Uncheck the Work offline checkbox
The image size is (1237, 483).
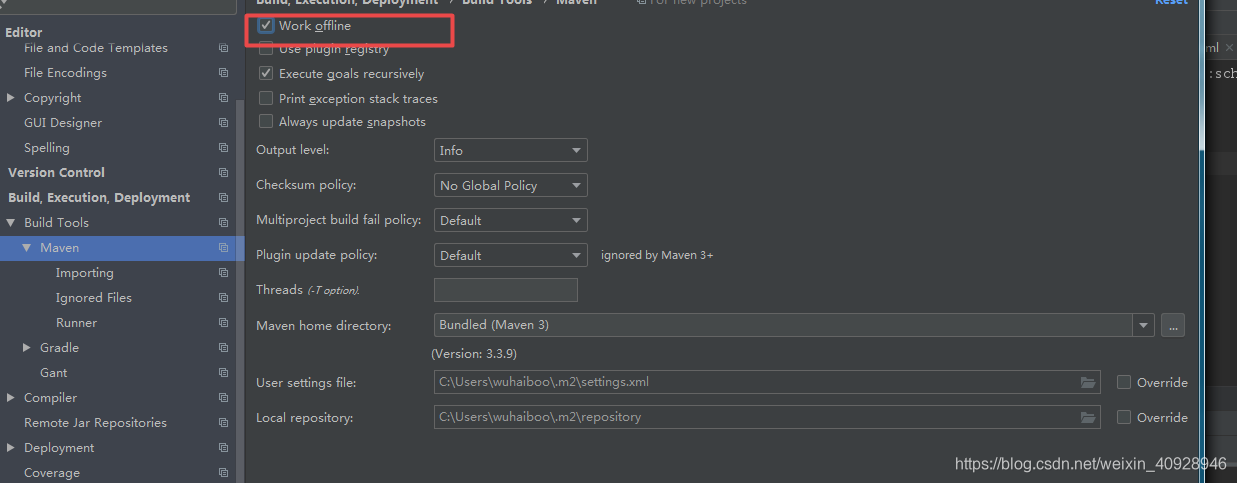266,26
